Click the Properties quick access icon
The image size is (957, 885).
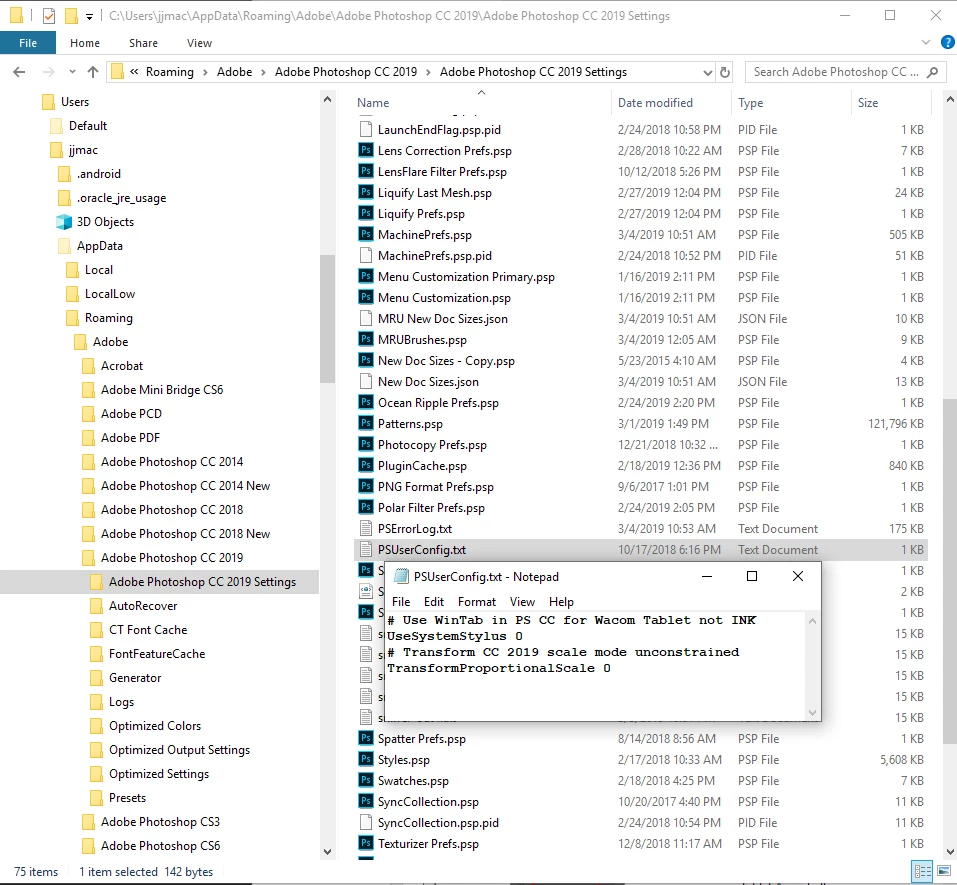[x=49, y=16]
